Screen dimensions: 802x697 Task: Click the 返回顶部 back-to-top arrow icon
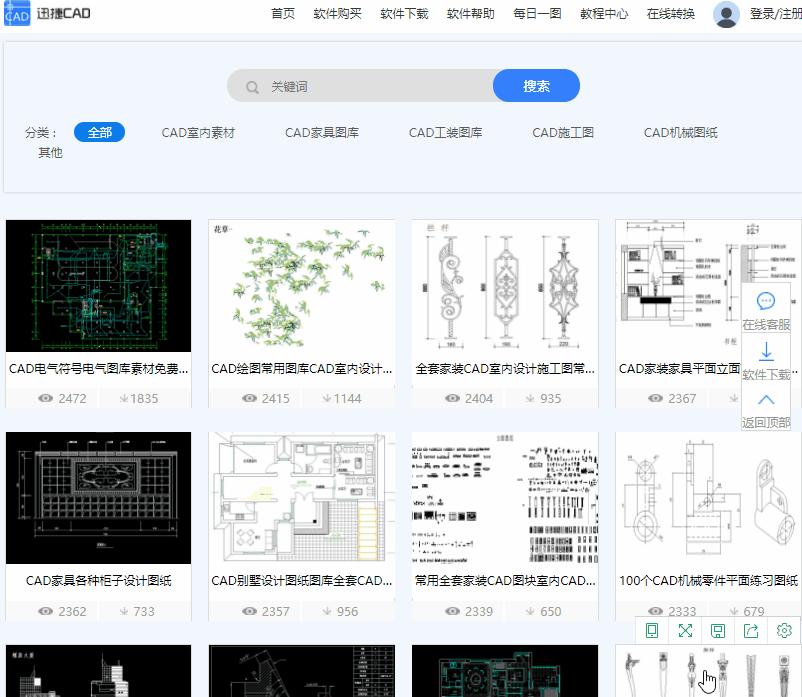click(765, 399)
